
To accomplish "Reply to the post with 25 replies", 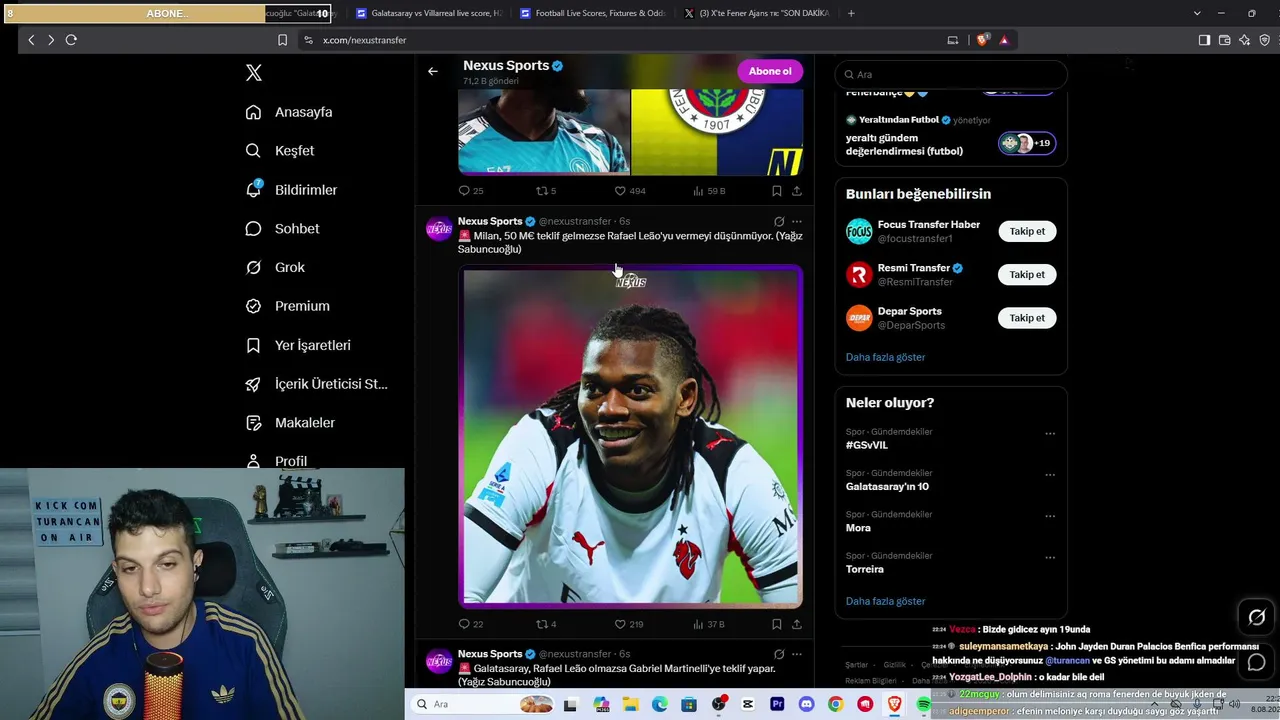I will click(470, 191).
